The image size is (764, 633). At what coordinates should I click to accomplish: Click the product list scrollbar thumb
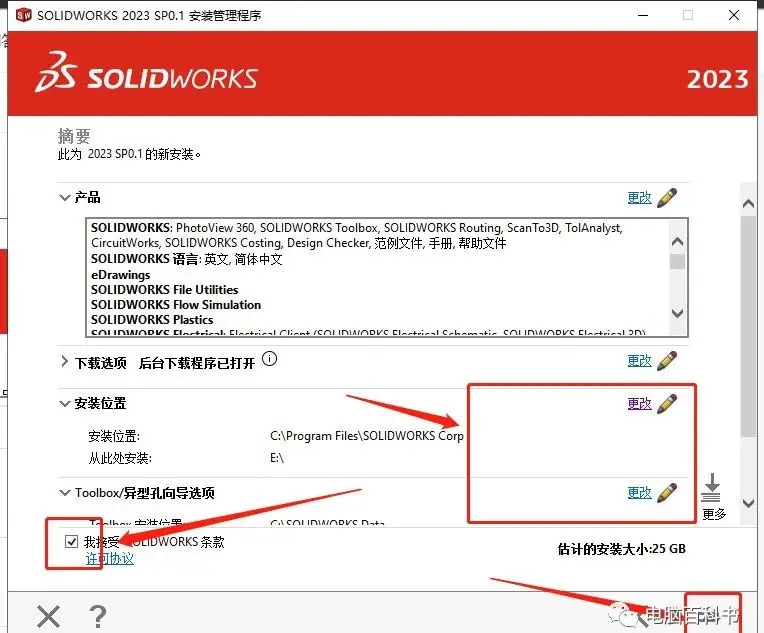[x=677, y=262]
